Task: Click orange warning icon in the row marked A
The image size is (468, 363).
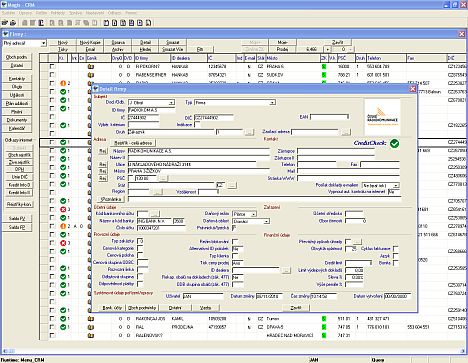Action: point(63,226)
